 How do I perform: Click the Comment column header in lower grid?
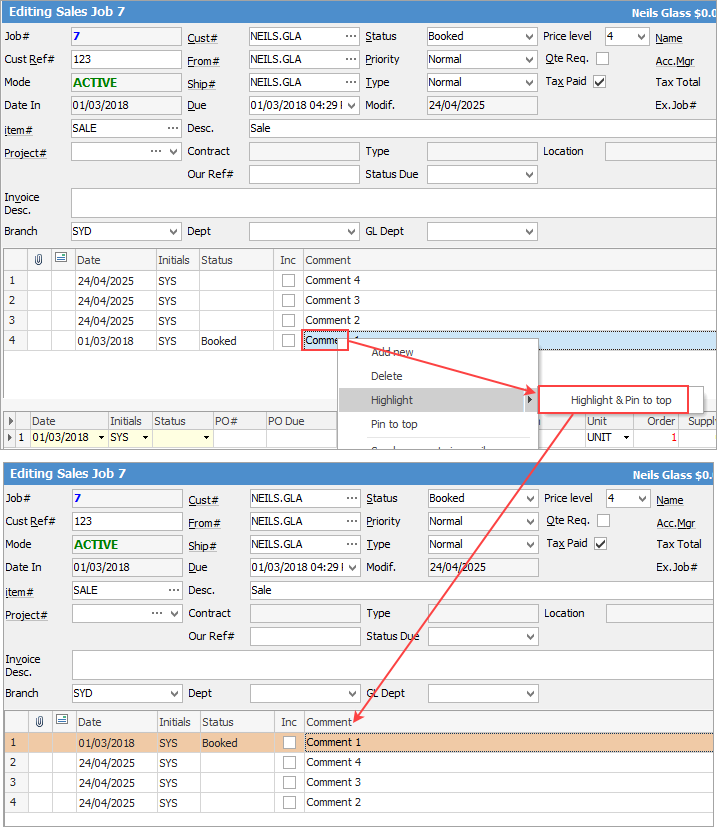pos(329,722)
